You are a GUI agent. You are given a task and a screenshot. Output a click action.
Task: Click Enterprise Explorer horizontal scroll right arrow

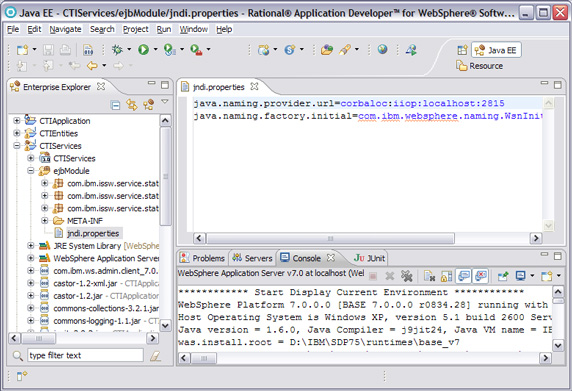click(152, 338)
